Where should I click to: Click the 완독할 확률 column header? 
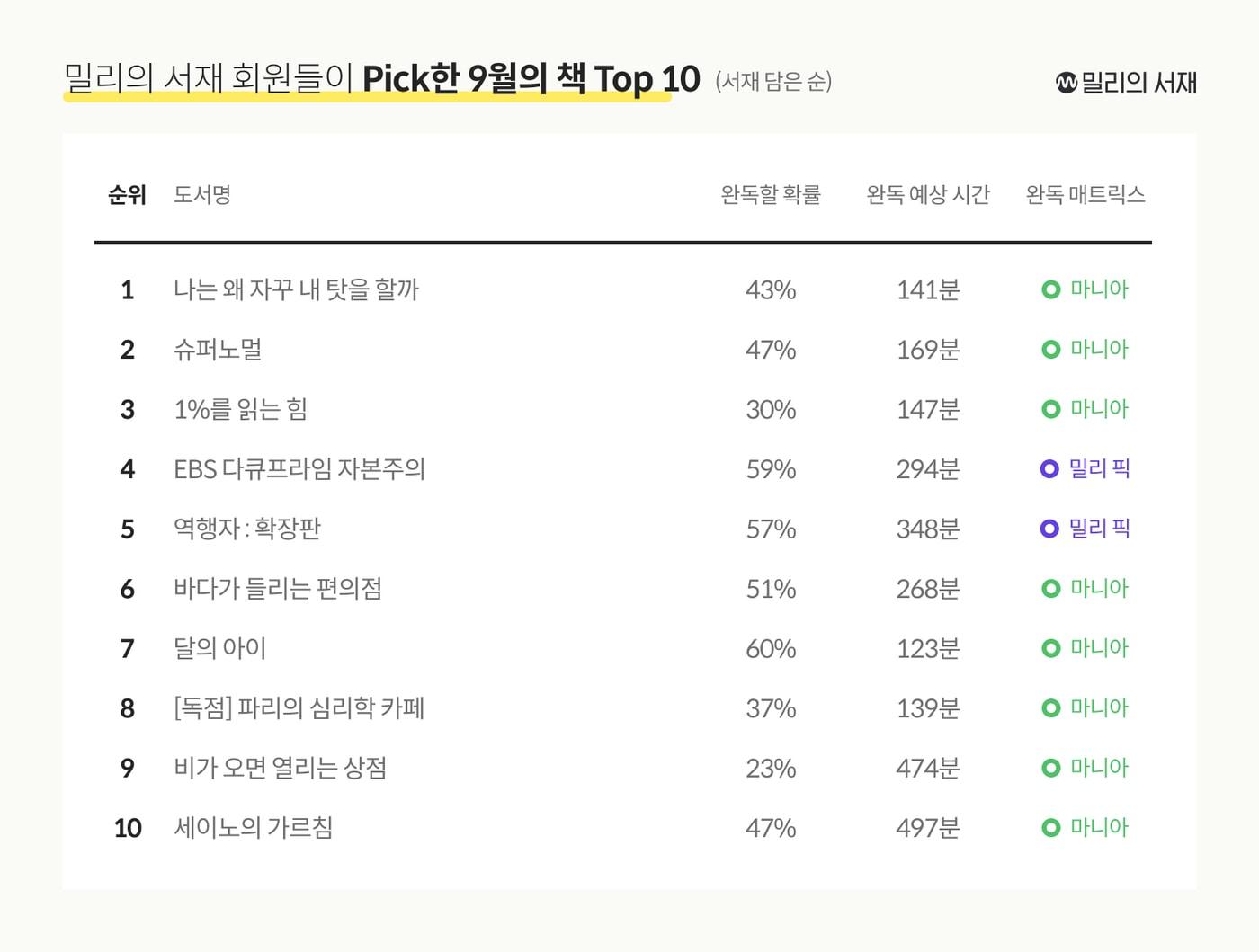point(771,194)
